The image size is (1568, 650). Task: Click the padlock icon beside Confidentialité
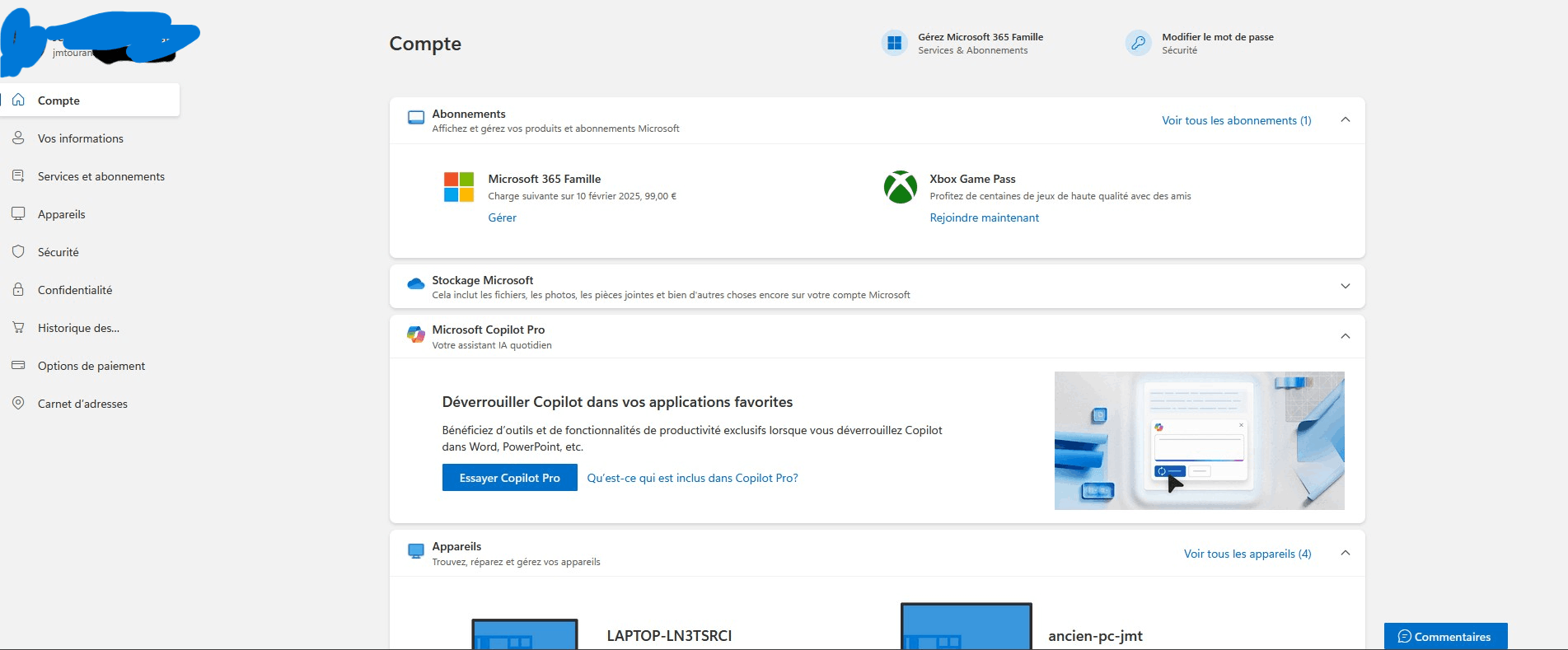(x=18, y=289)
